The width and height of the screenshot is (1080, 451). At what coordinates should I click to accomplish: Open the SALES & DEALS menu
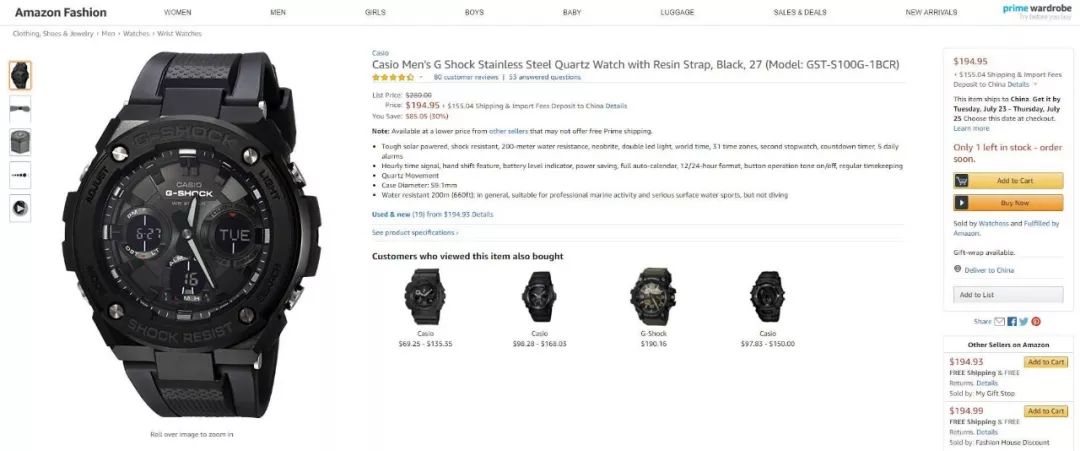800,12
